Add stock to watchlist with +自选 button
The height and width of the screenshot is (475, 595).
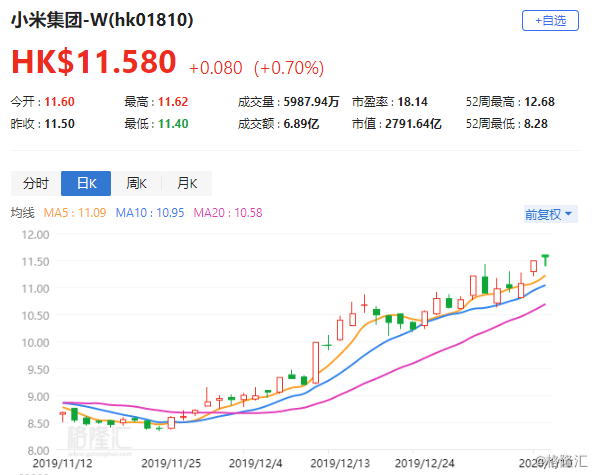click(550, 20)
